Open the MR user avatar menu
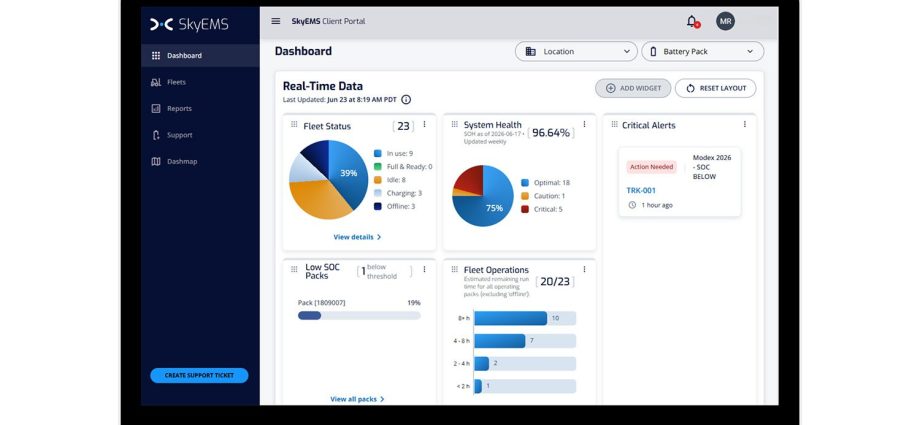 pyautogui.click(x=725, y=22)
